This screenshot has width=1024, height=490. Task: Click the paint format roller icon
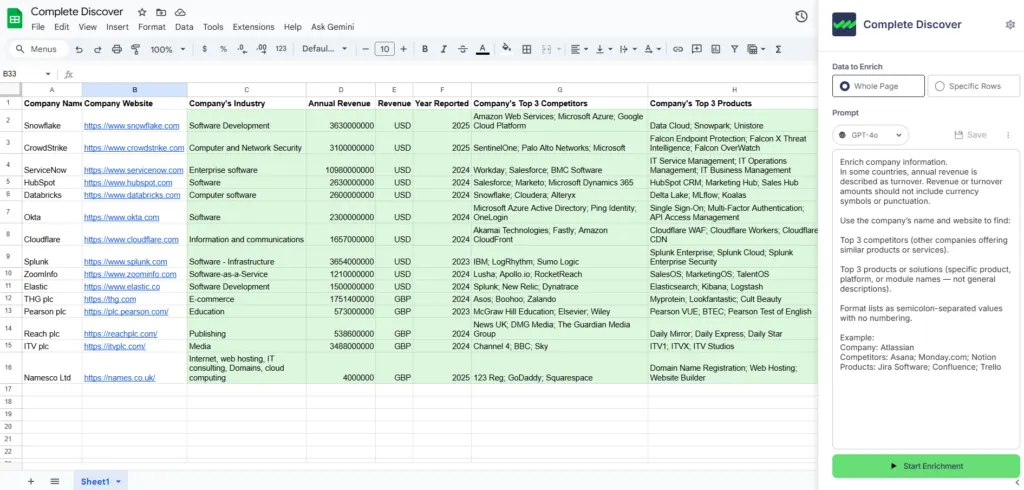coord(136,49)
